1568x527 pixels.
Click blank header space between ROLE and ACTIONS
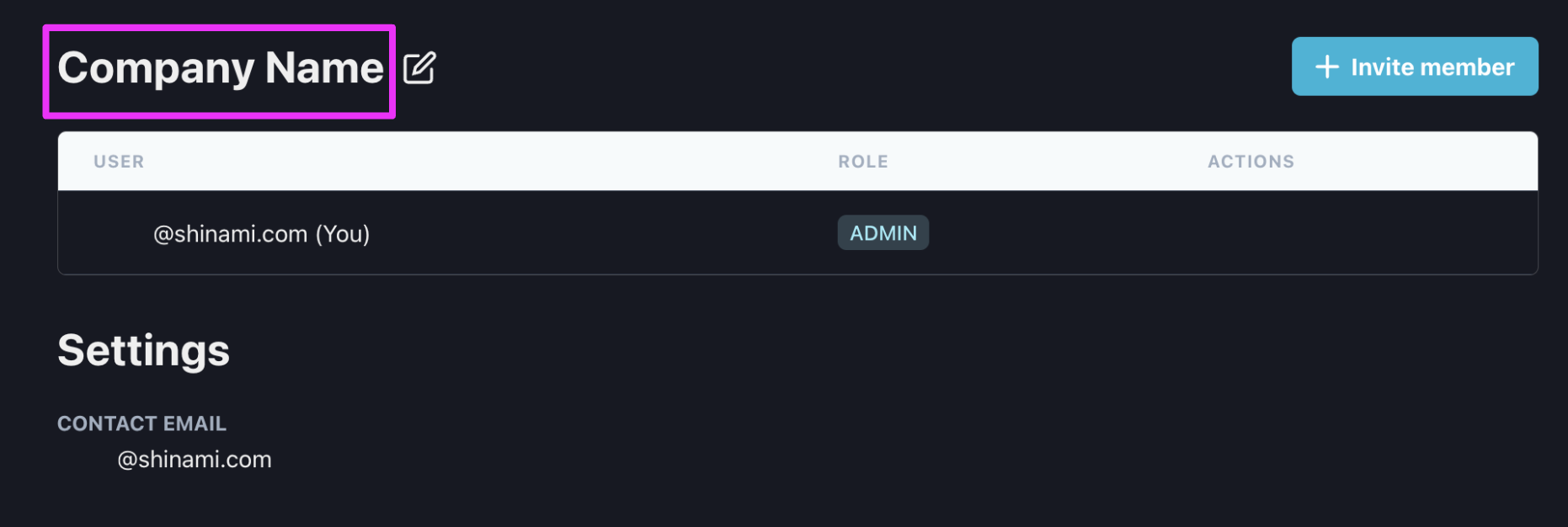coord(1048,162)
